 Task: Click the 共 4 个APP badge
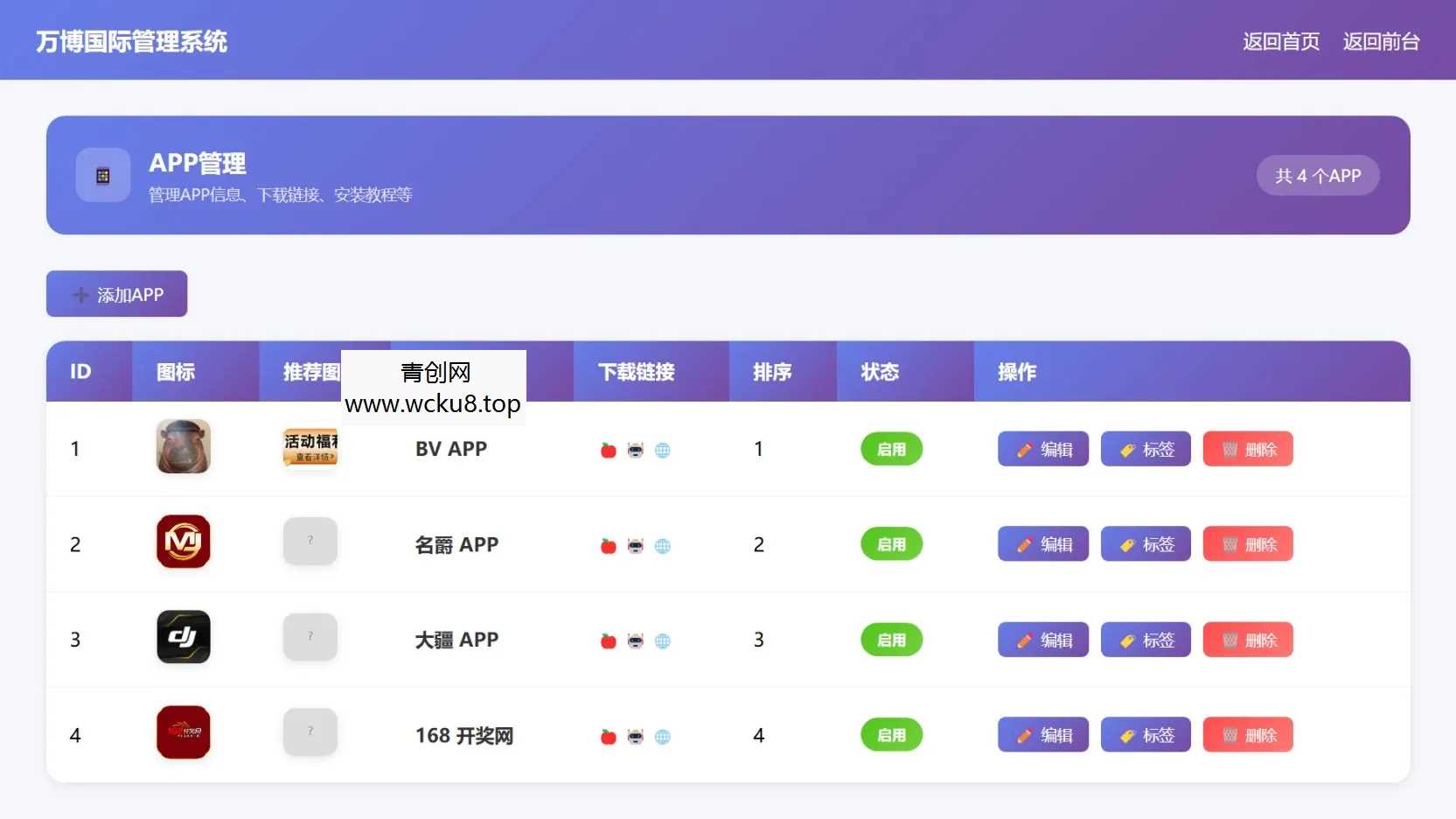[x=1318, y=175]
